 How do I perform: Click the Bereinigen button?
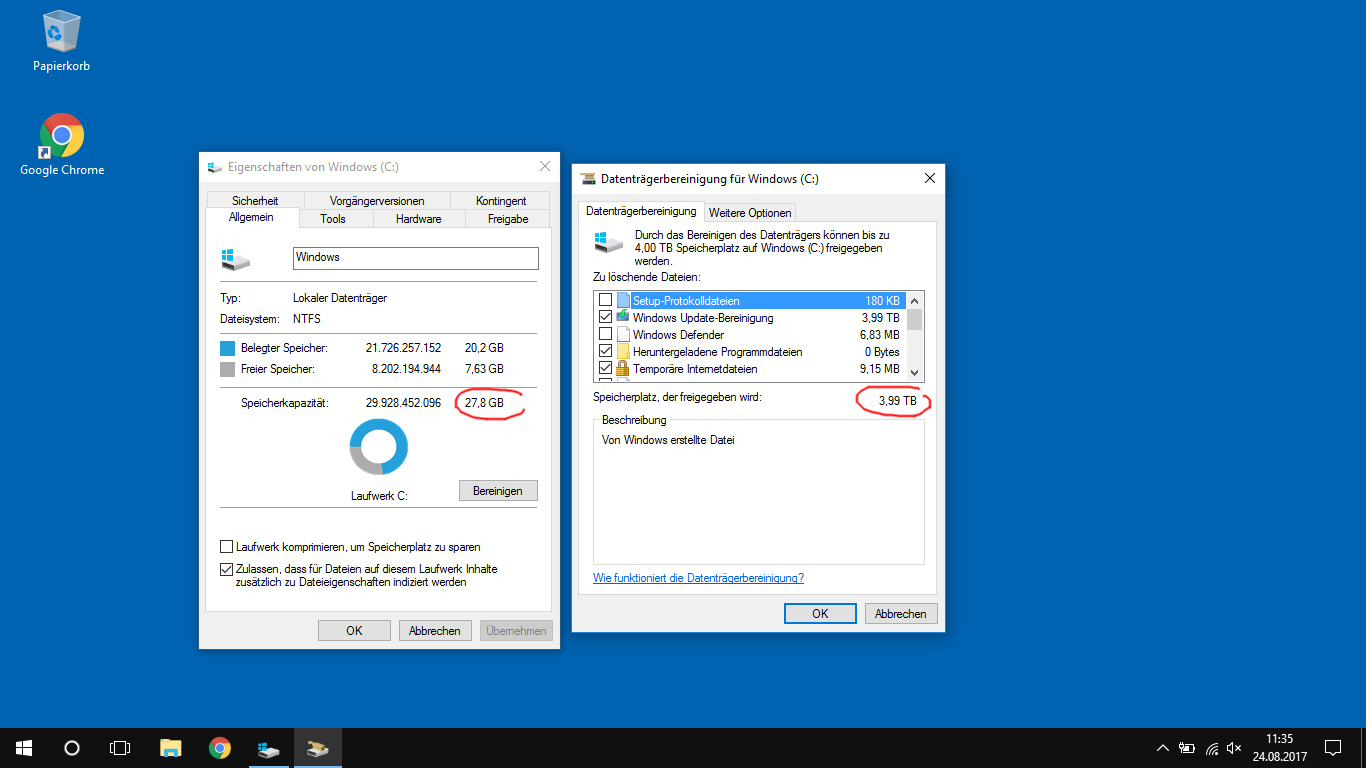498,491
